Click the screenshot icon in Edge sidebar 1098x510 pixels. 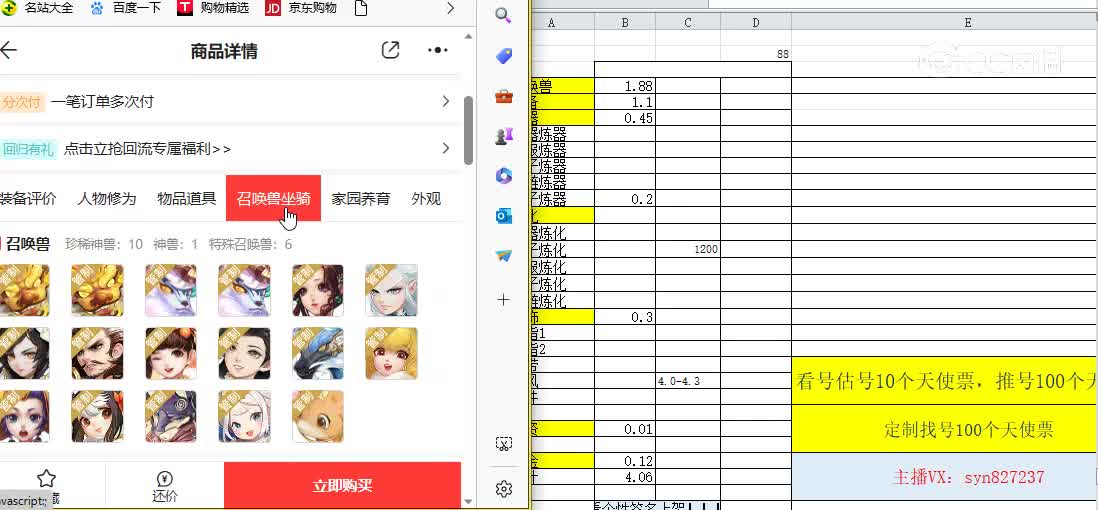tap(503, 443)
